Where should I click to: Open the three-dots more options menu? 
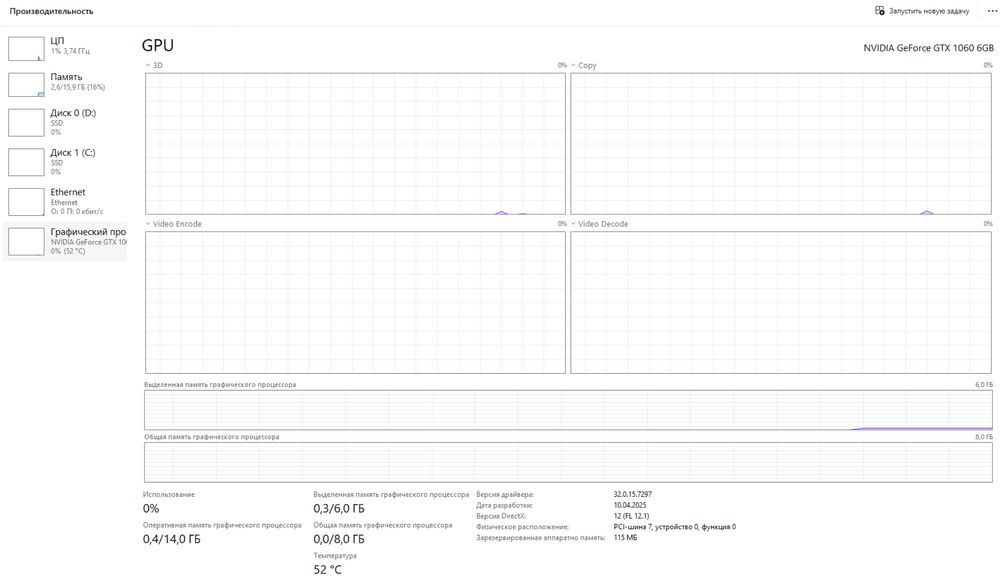pyautogui.click(x=992, y=11)
